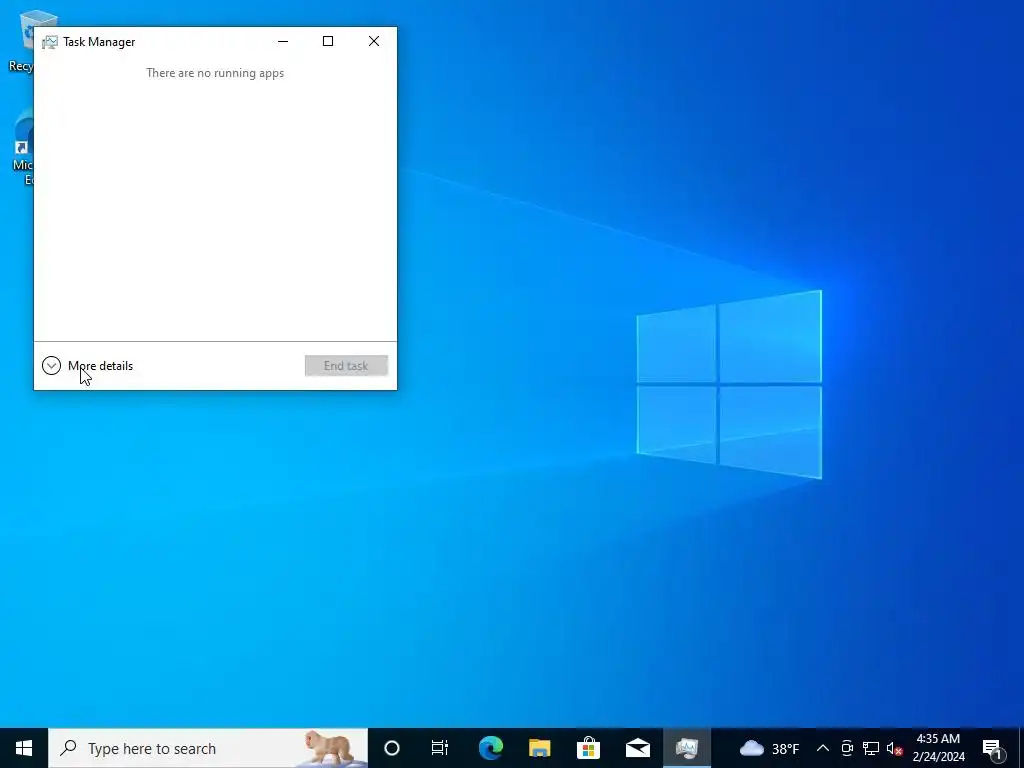Open the clock showing 4:35 AM
The height and width of the screenshot is (768, 1024).
(938, 748)
